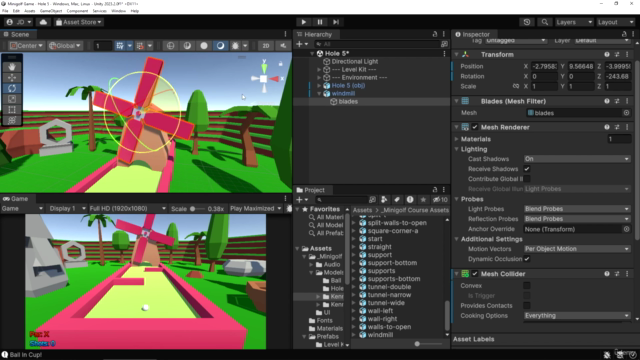Viewport: 640px width, 360px height.
Task: Collapse the windmill hierarchy item
Action: pyautogui.click(x=319, y=93)
